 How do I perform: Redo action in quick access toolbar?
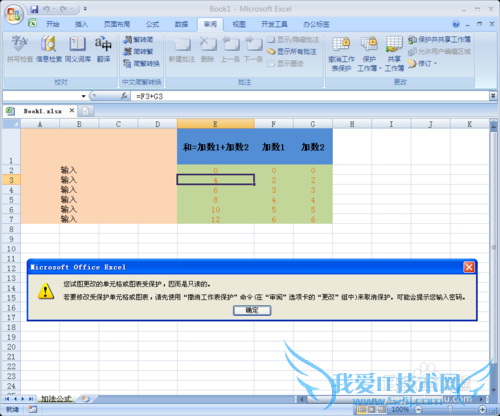(x=63, y=9)
